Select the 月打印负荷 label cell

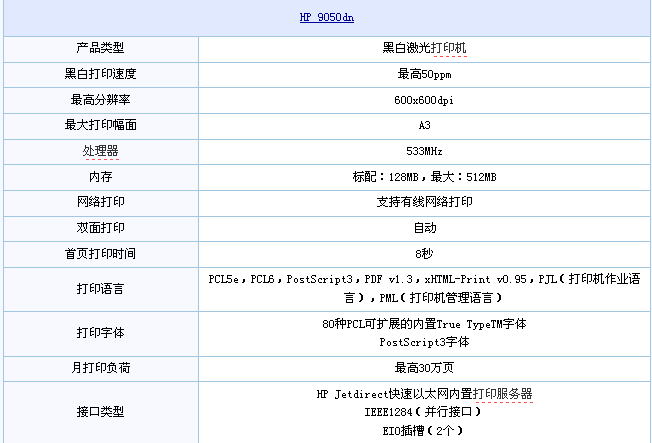[x=101, y=369]
